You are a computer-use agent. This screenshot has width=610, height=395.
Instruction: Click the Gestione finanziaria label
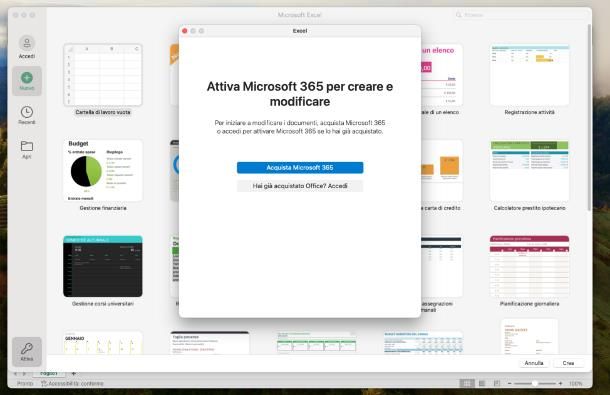103,208
